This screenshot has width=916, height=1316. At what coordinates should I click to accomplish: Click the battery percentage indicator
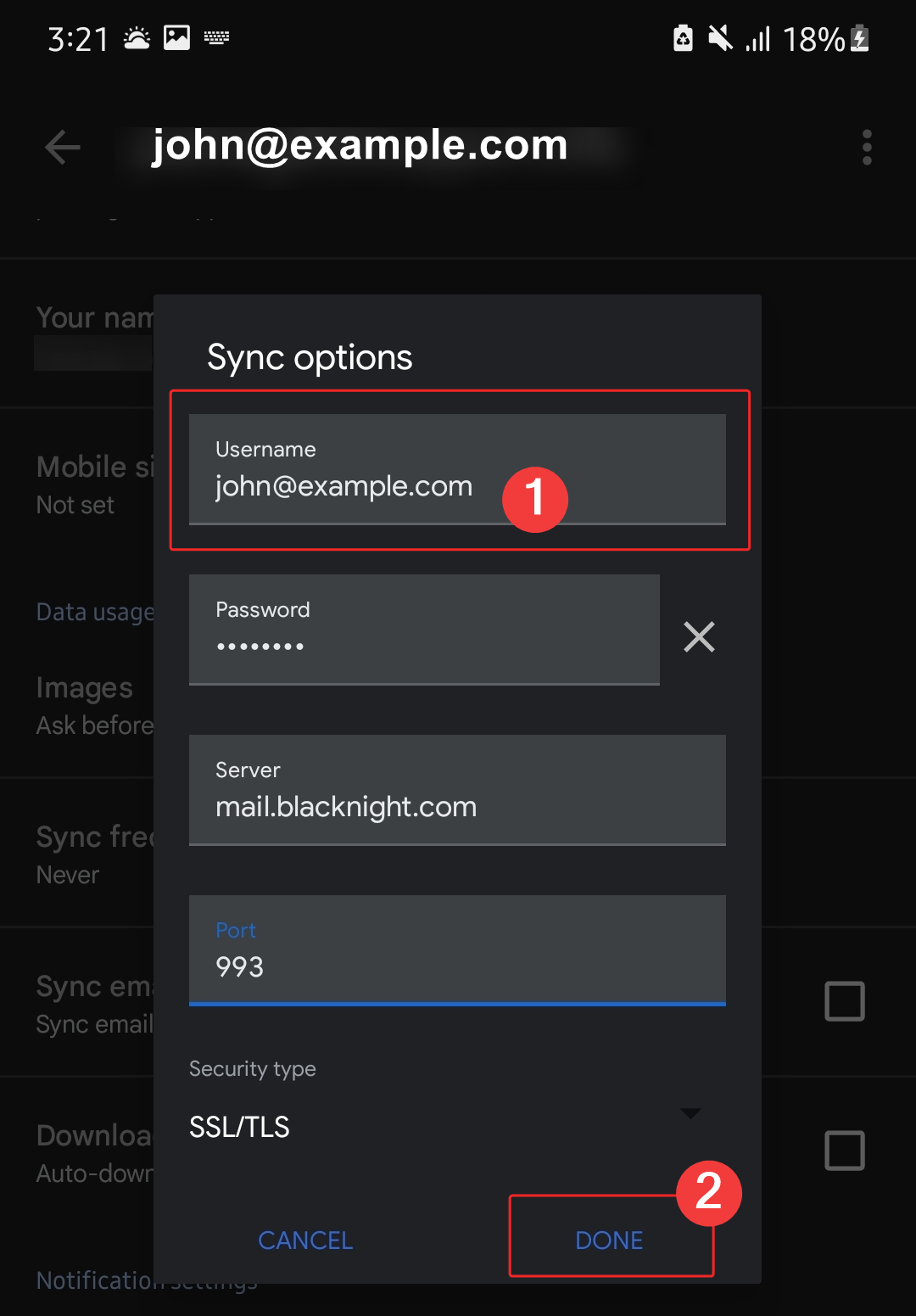pyautogui.click(x=812, y=38)
